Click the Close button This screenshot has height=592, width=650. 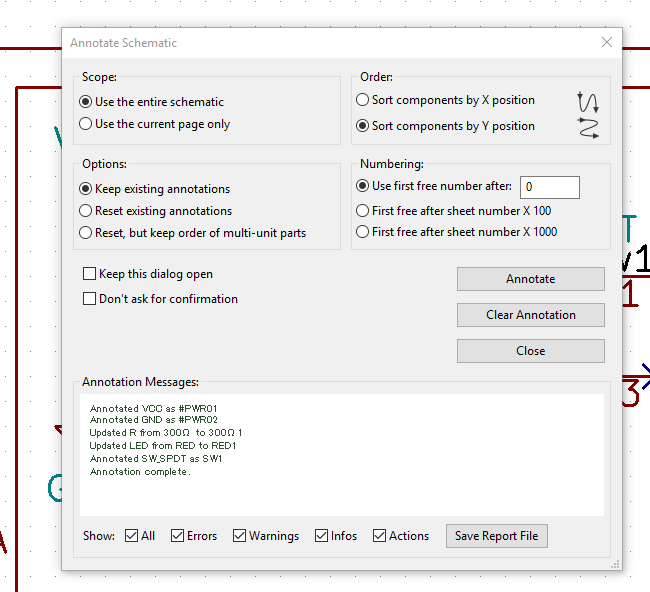pos(531,351)
